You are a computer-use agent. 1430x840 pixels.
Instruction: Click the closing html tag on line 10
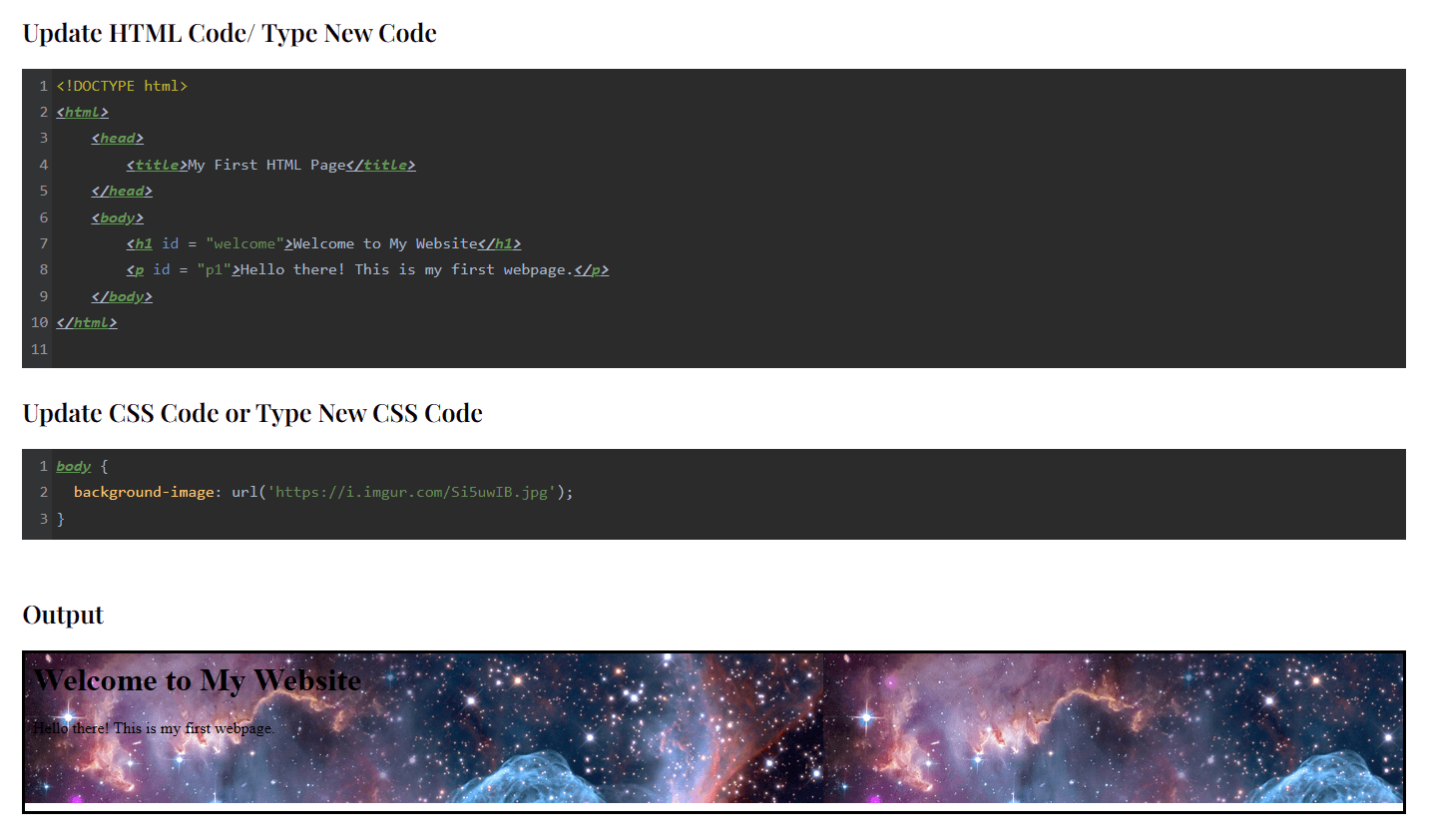click(x=86, y=321)
